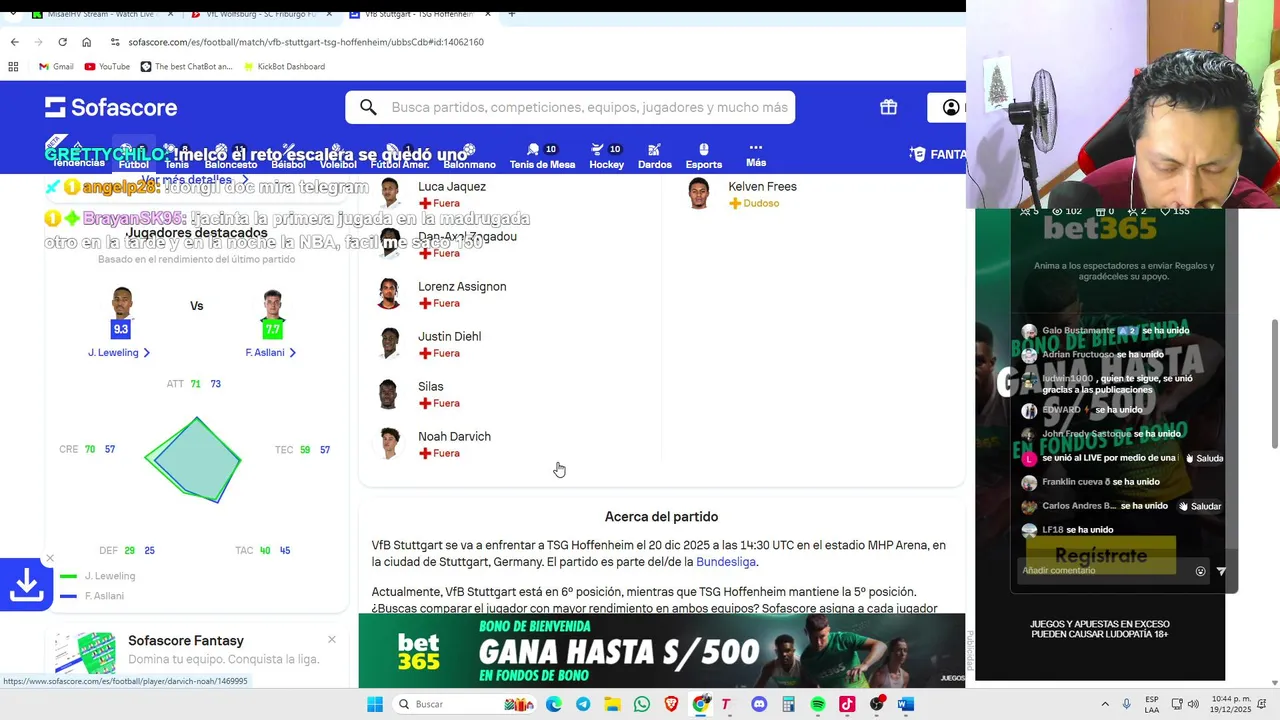Screen dimensions: 1280x720
Task: Open Chrome apps grid icon
Action: [13, 66]
